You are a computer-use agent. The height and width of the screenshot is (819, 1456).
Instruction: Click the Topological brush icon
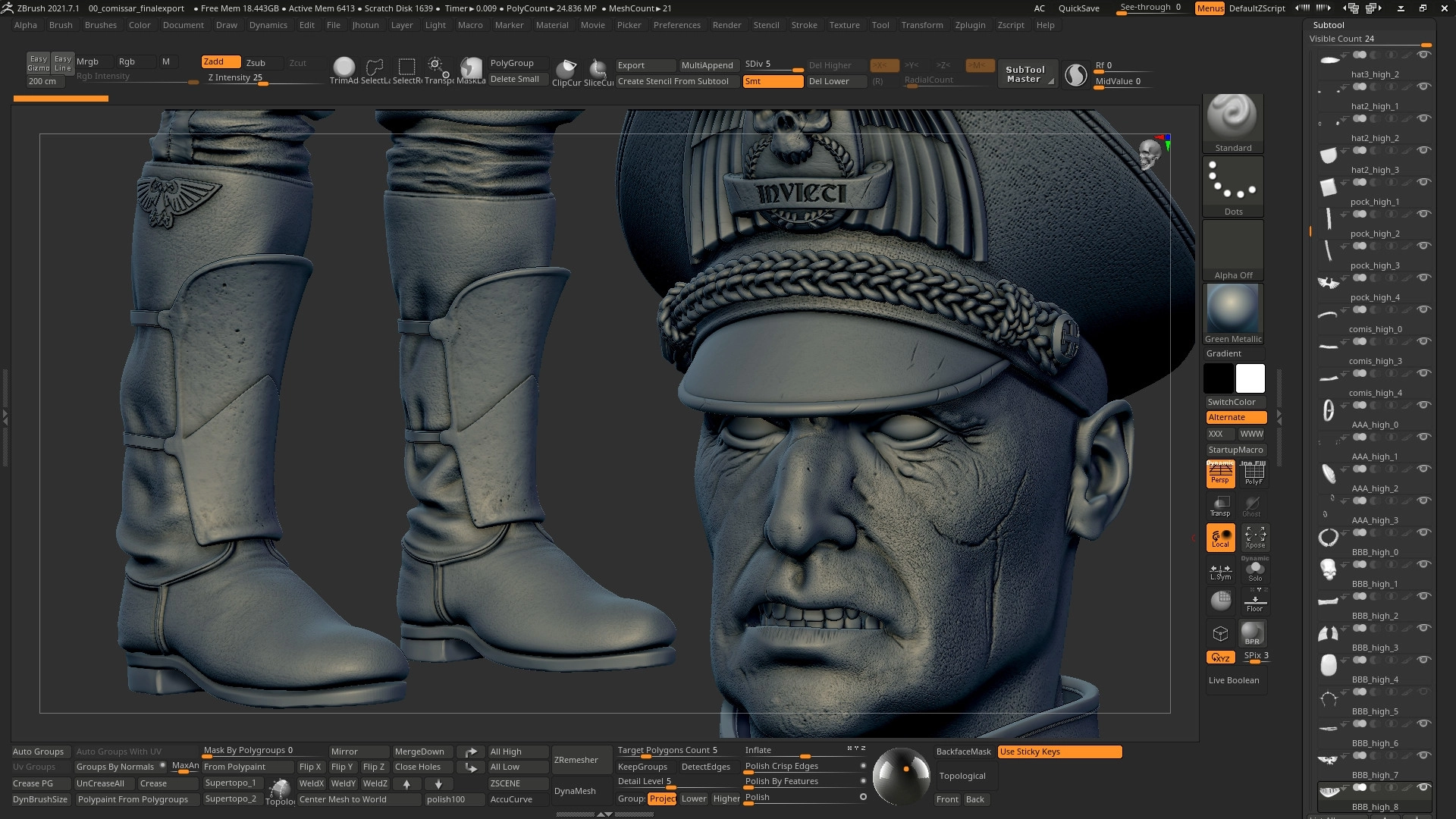point(280,789)
